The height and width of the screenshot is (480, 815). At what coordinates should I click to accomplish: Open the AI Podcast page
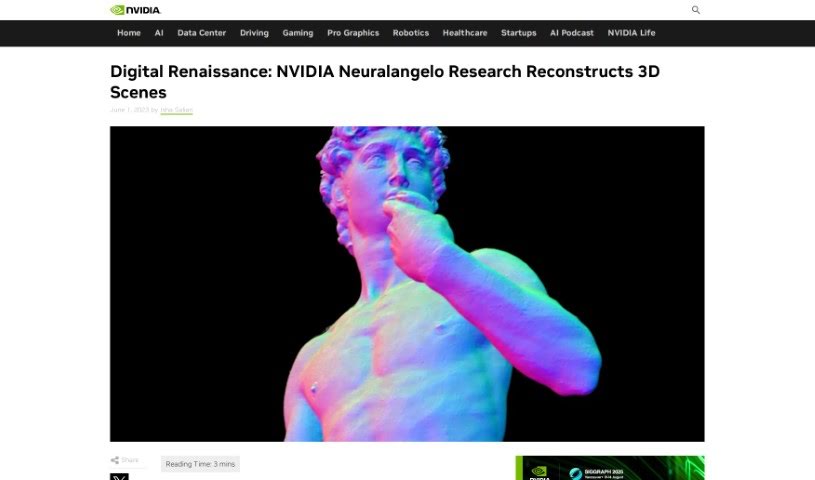pos(572,33)
